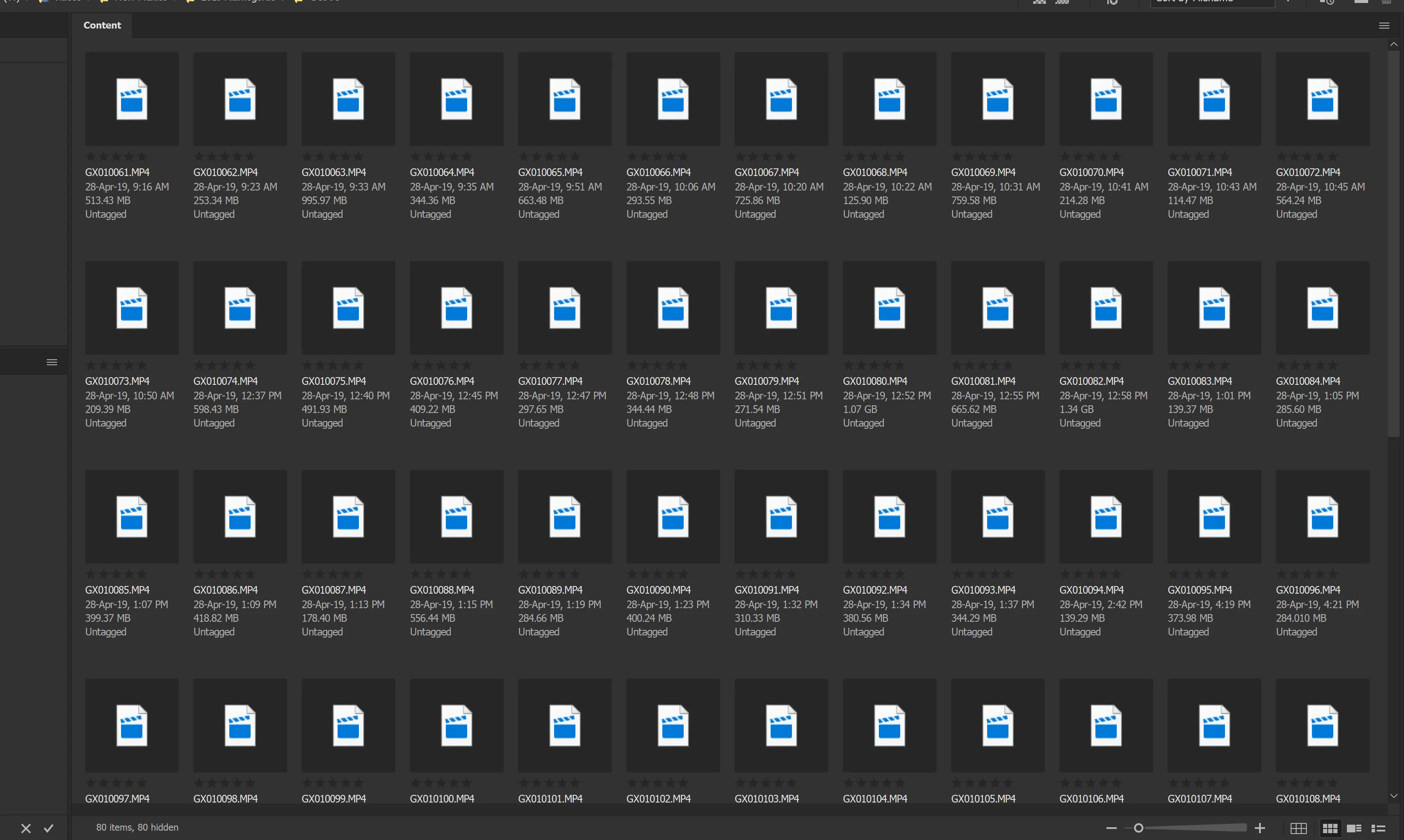
Task: Click star rating under GX010090.MP4
Action: click(657, 574)
